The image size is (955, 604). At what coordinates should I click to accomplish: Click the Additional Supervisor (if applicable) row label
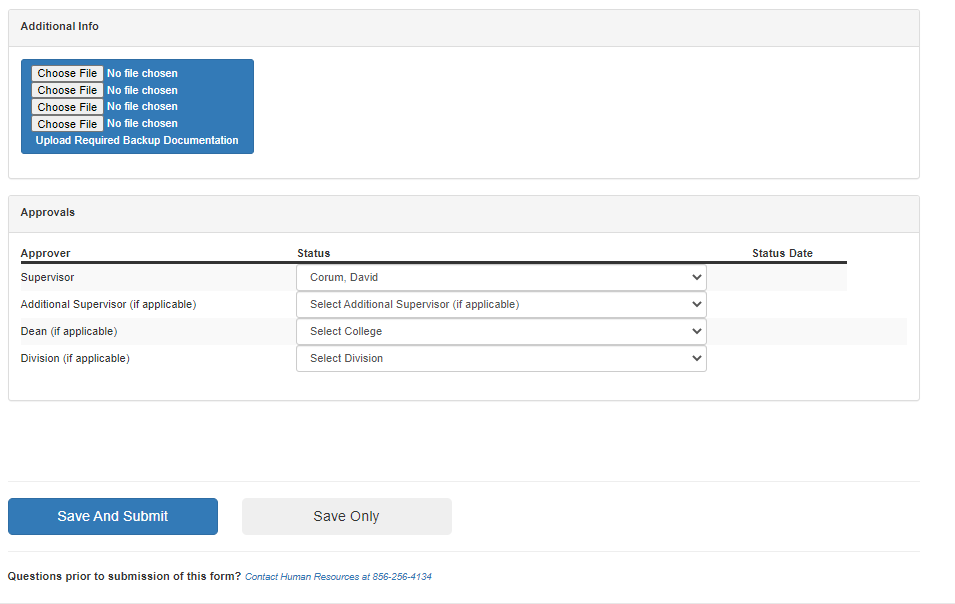(x=108, y=305)
